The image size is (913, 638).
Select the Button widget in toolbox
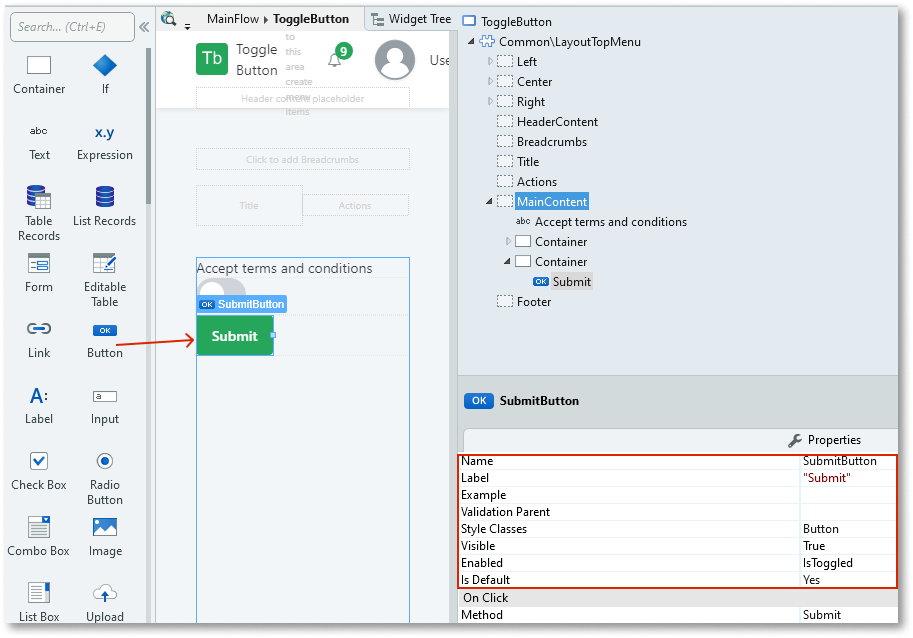(x=105, y=331)
